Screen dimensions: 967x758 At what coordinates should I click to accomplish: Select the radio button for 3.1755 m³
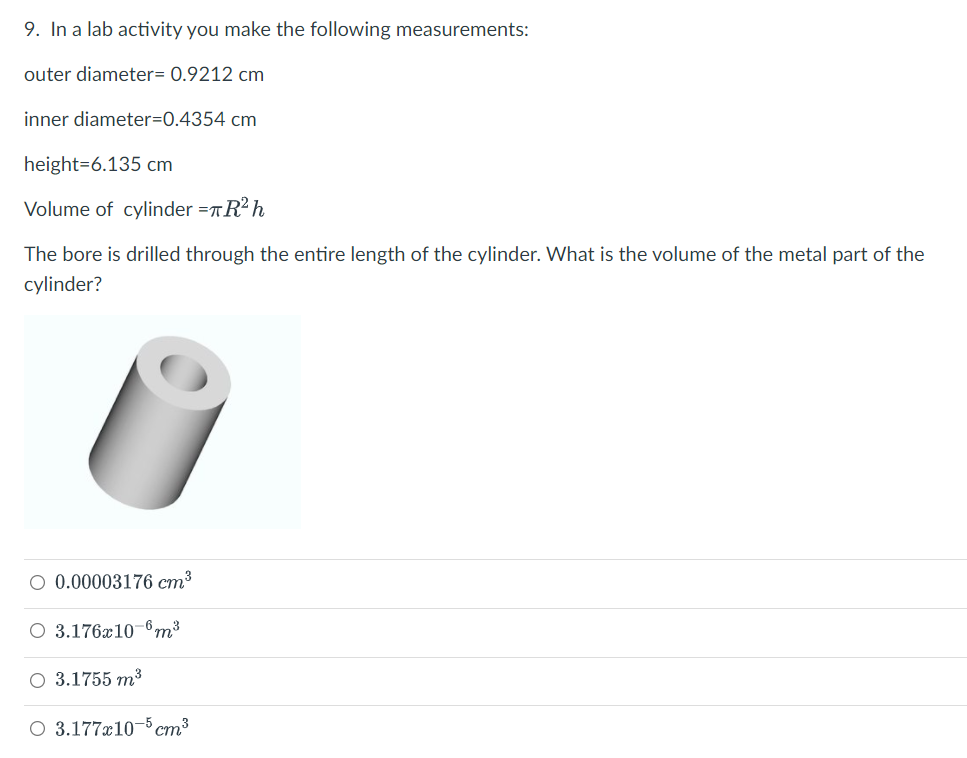coord(36,680)
